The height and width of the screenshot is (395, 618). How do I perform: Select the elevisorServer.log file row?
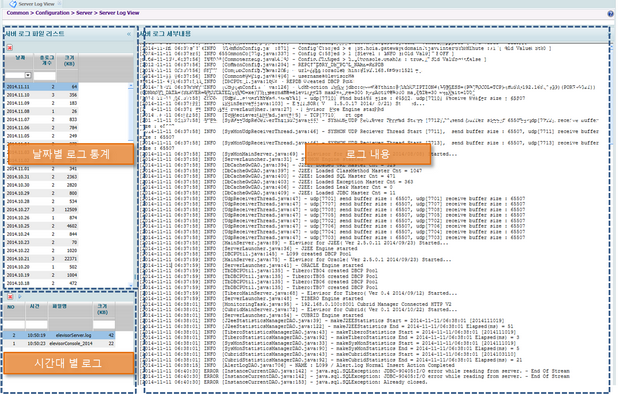59,335
